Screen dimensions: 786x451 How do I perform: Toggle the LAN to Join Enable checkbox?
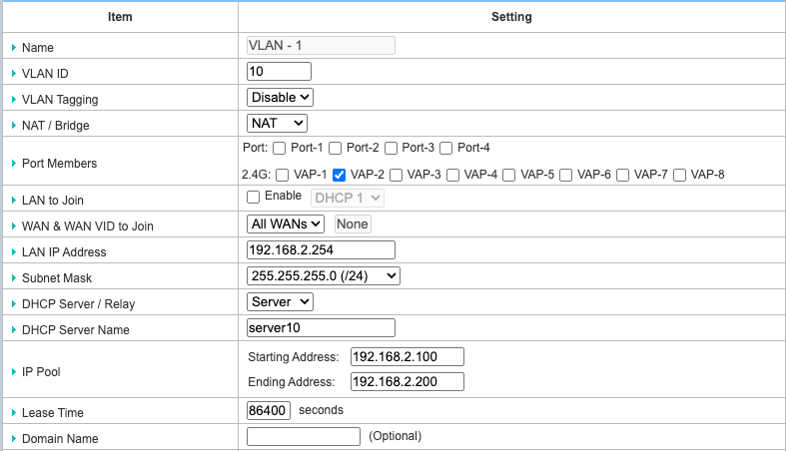(x=254, y=197)
